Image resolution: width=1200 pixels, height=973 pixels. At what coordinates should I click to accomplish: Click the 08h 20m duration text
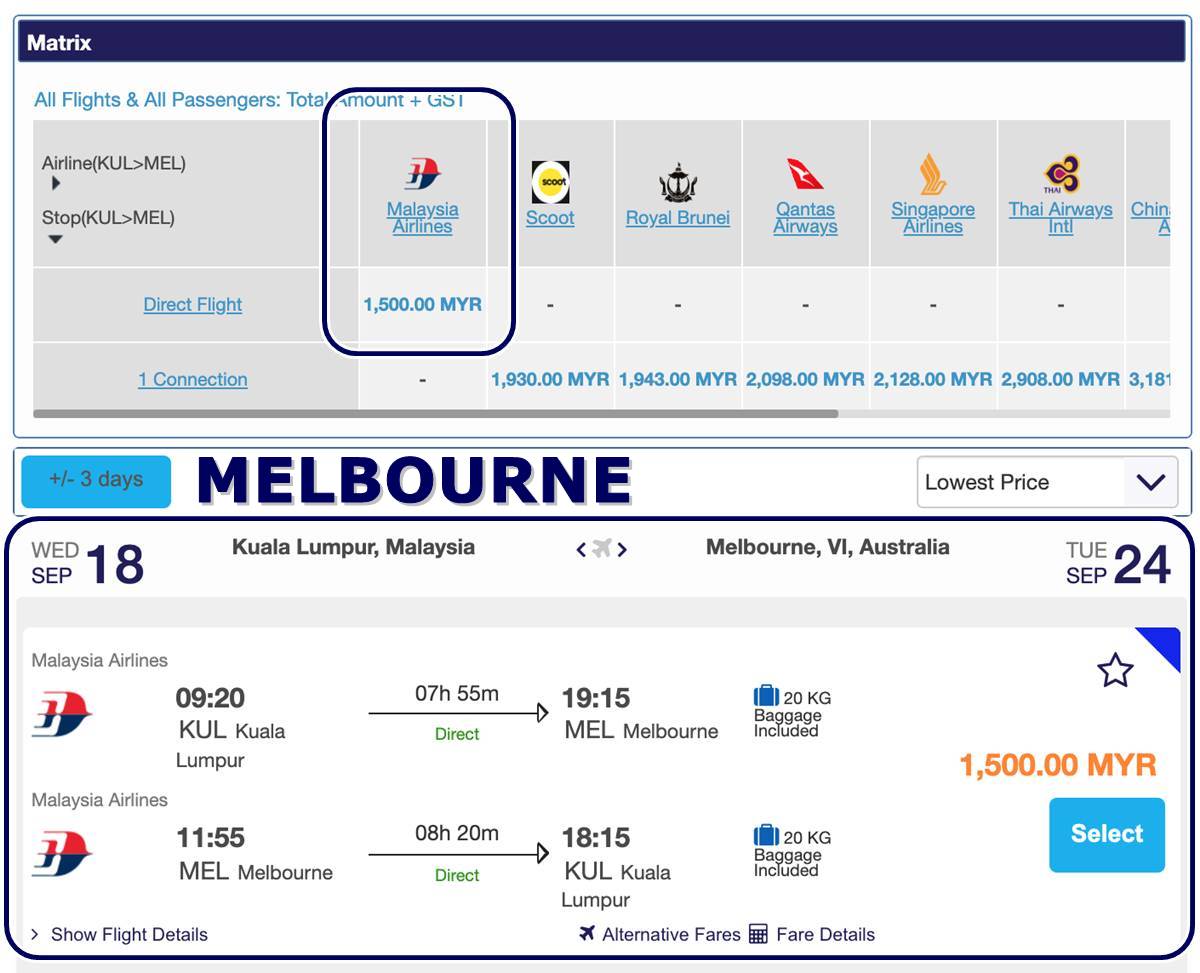click(x=457, y=833)
